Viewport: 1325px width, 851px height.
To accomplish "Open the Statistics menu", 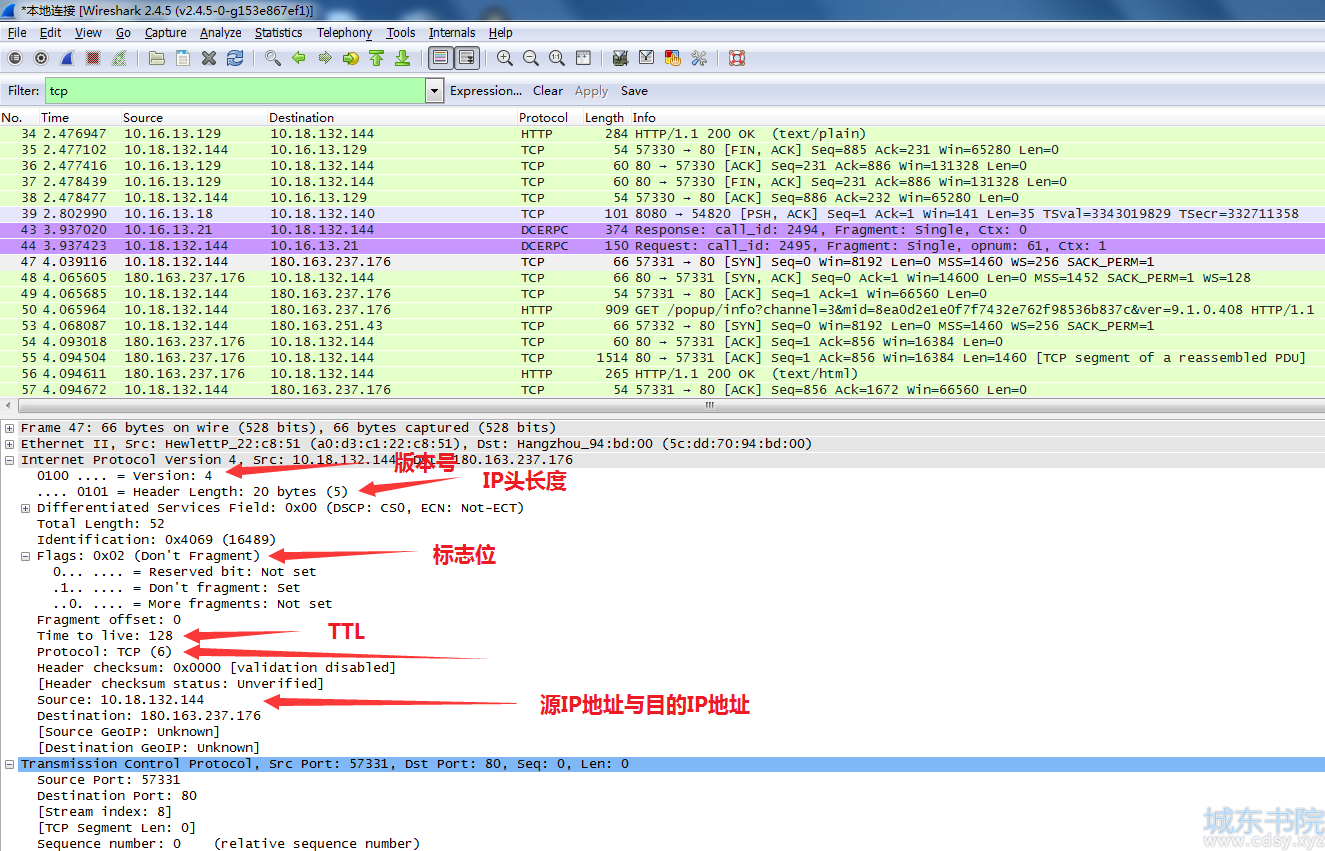I will coord(278,33).
